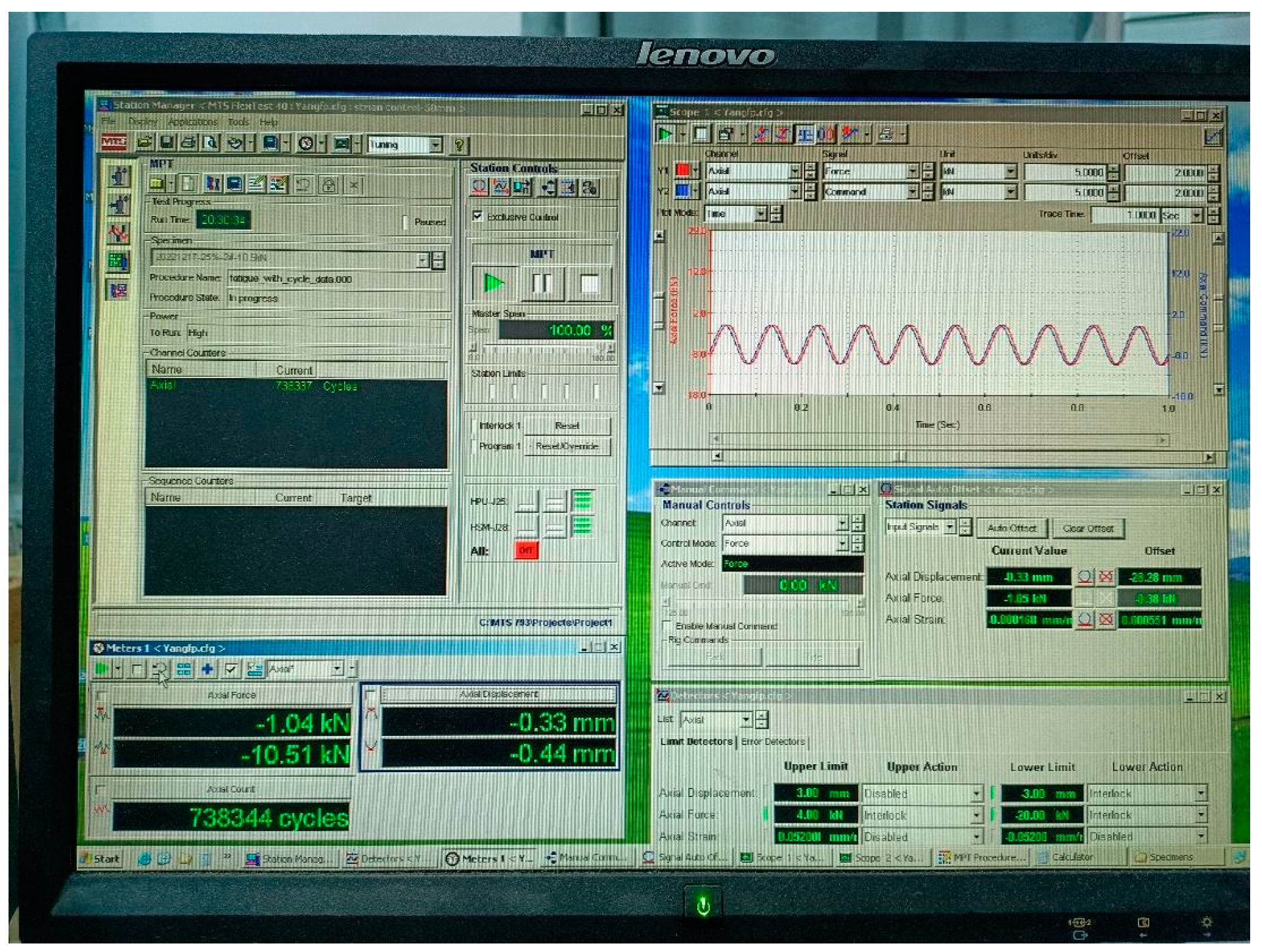Open the Y1 Signal Force dropdown

912,171
